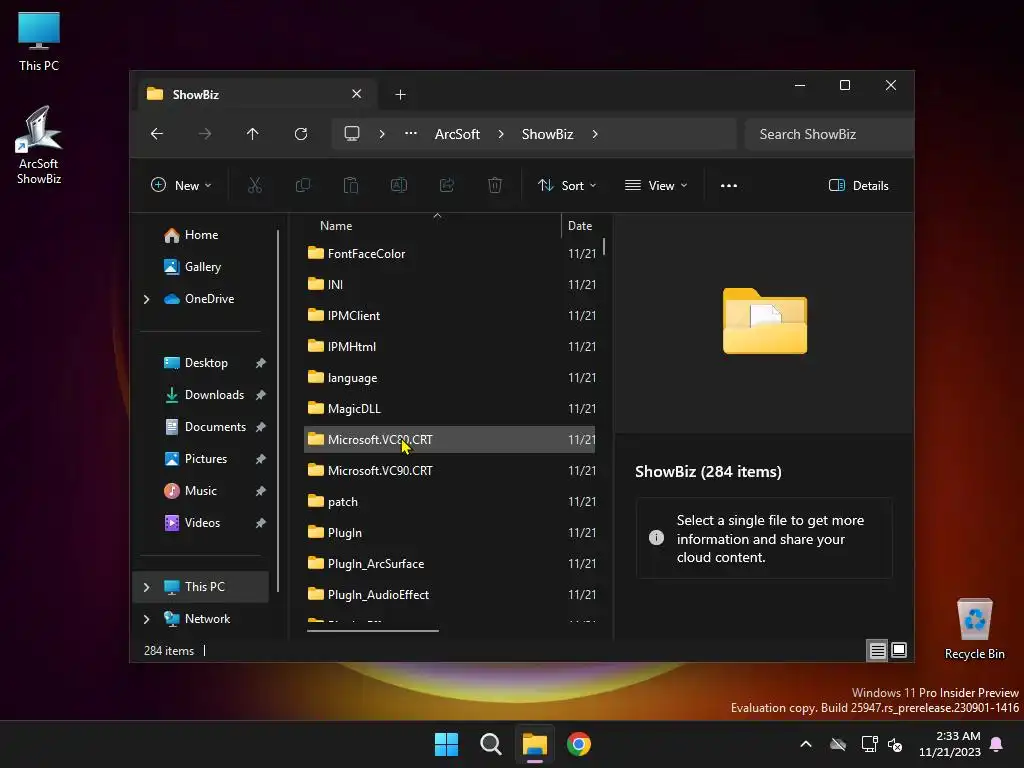Click File Explorer on the taskbar

tap(535, 744)
